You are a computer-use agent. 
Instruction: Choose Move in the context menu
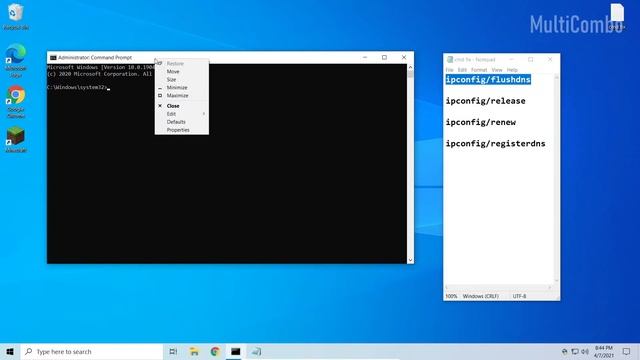pyautogui.click(x=182, y=71)
